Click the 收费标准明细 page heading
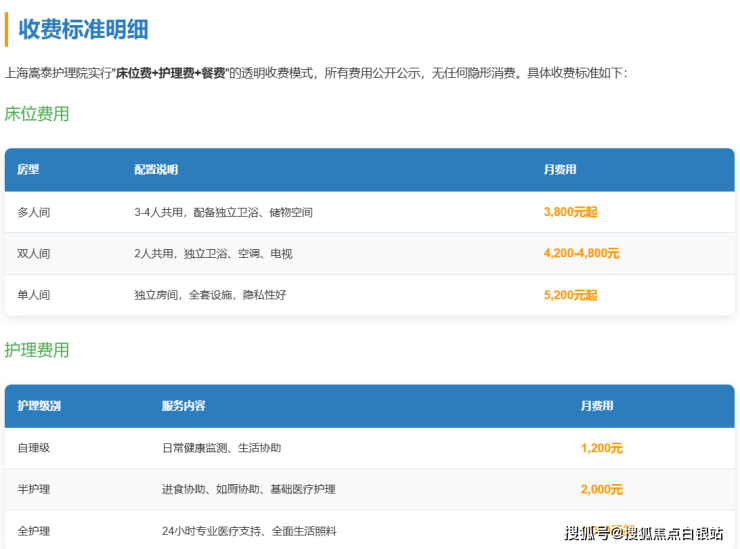Viewport: 740px width, 549px height. 83,29
